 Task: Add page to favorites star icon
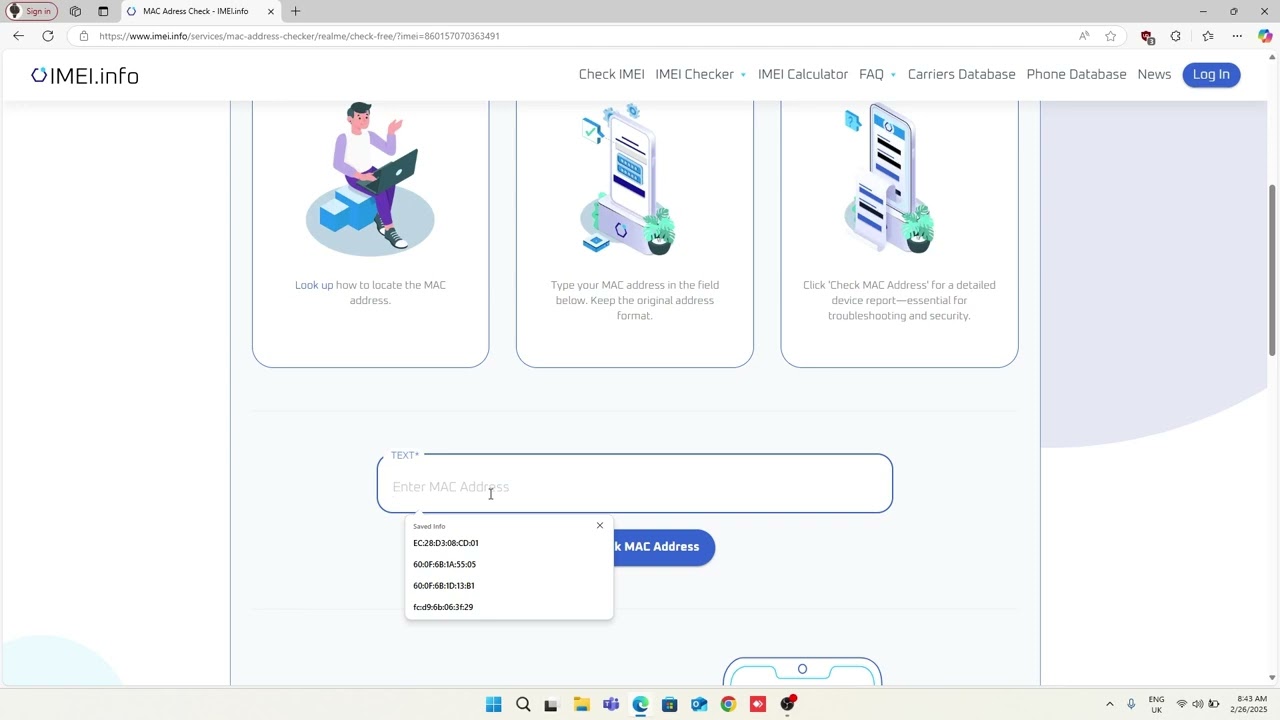click(1110, 36)
